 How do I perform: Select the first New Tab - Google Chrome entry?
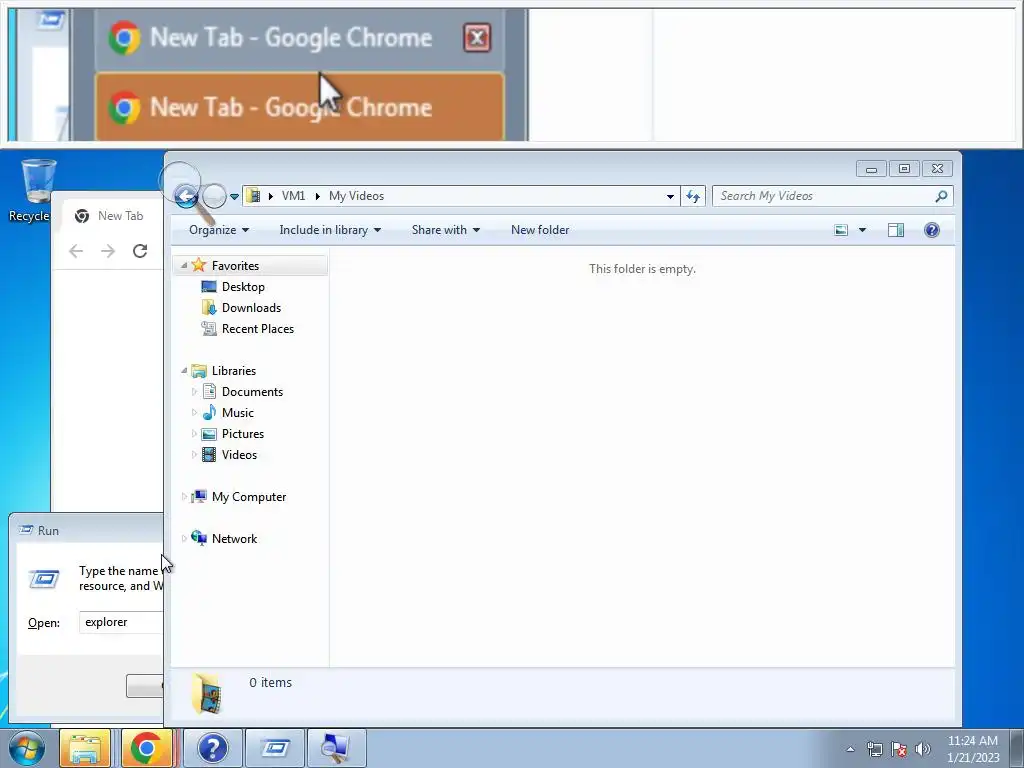(x=291, y=38)
